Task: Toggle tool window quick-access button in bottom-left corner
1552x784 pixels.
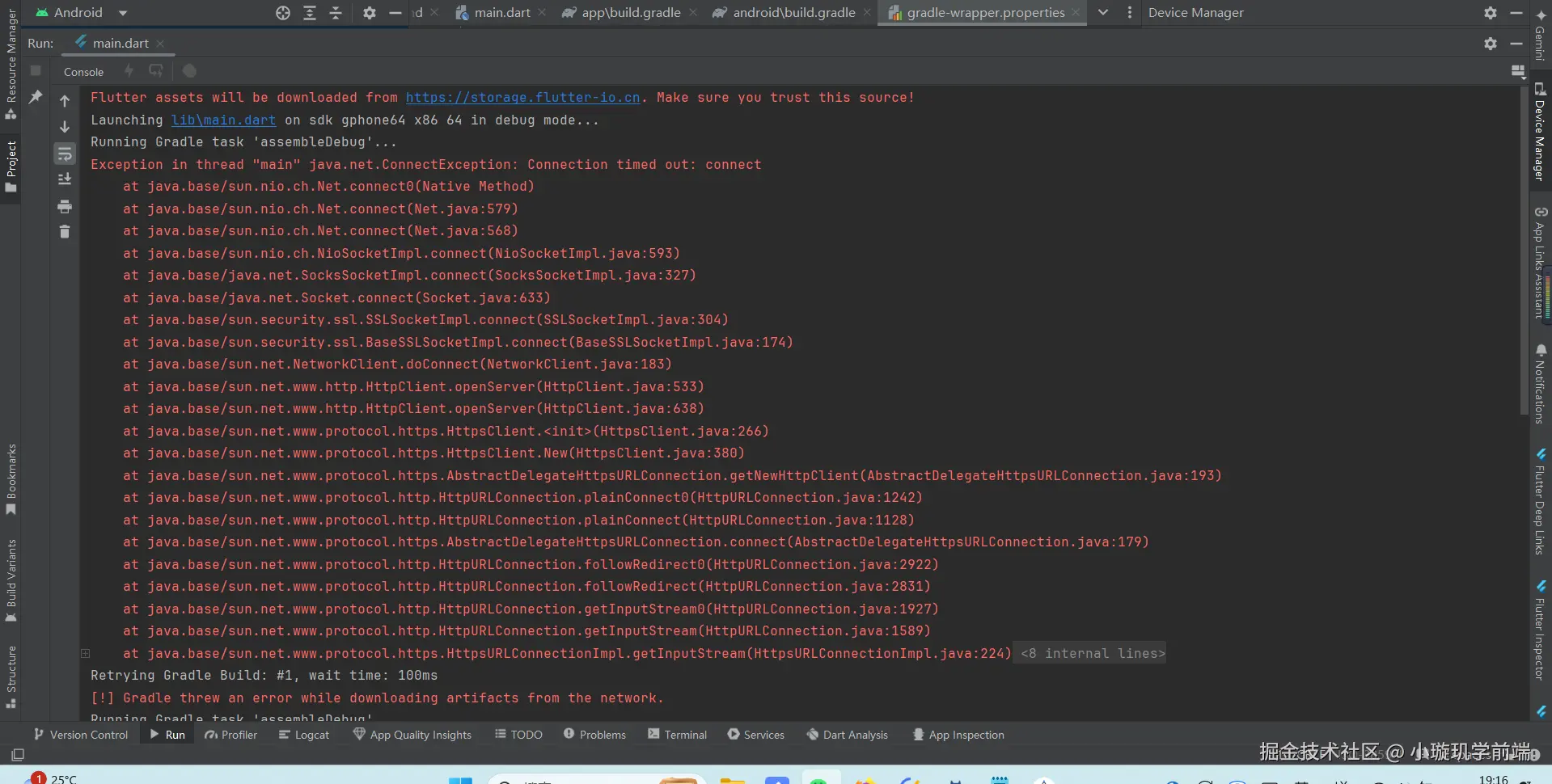Action: point(17,754)
